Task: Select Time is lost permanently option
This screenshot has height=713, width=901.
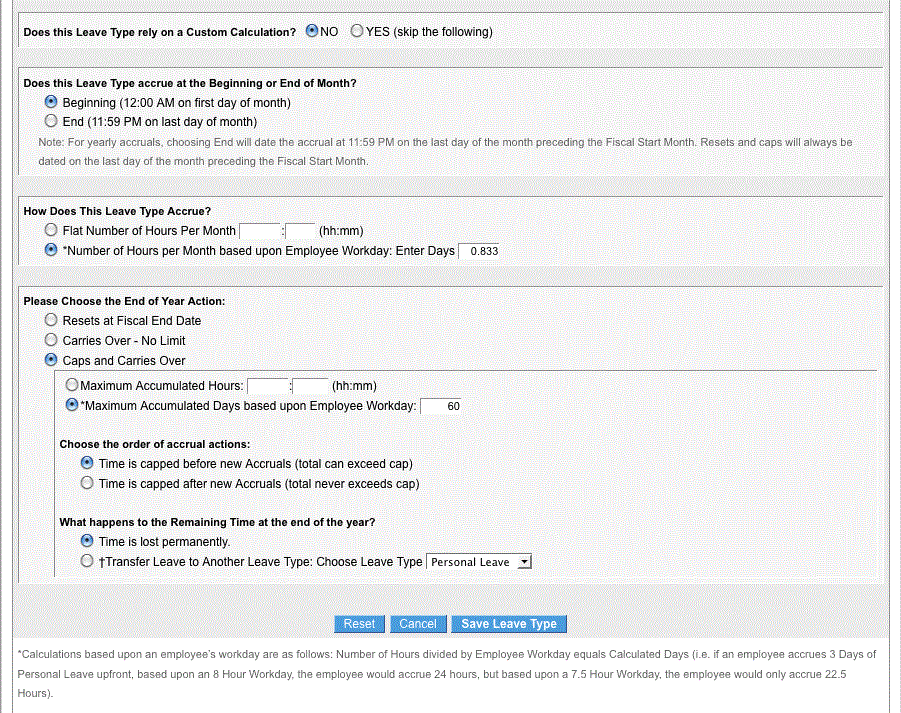Action: click(87, 541)
